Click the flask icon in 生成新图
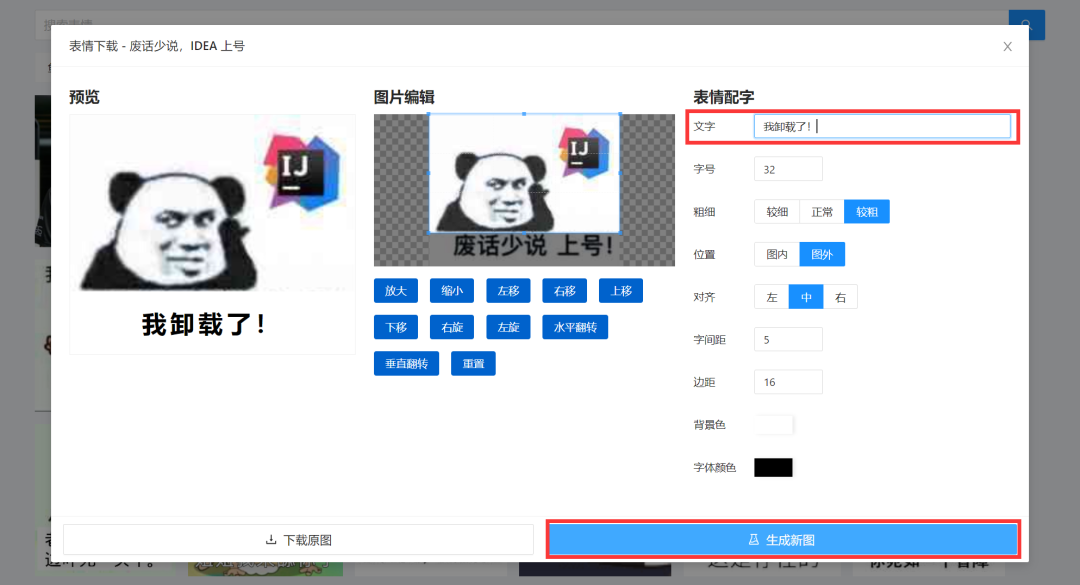 click(x=754, y=540)
